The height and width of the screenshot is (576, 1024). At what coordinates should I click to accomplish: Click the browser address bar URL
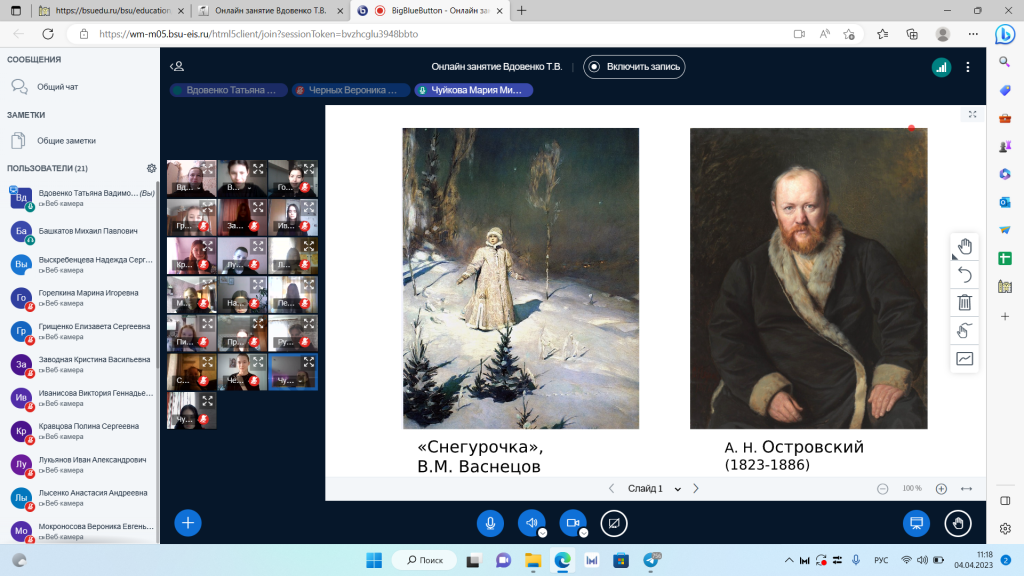pos(259,34)
